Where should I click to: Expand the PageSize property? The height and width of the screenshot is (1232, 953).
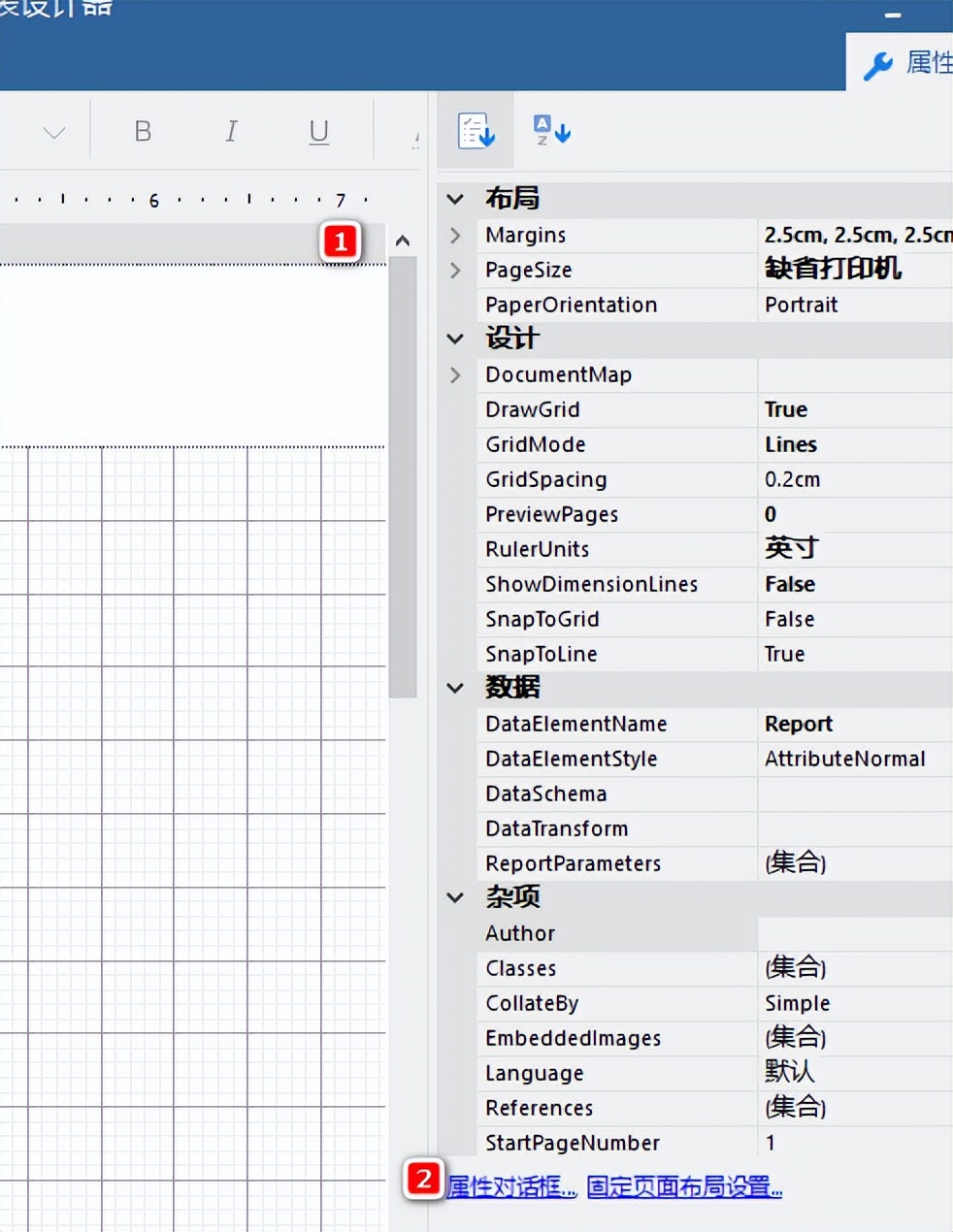tap(455, 270)
